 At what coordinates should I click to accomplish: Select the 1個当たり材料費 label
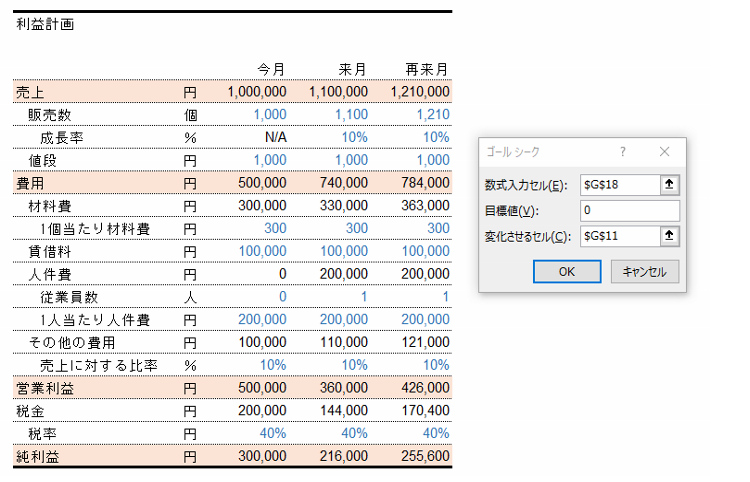tap(95, 229)
